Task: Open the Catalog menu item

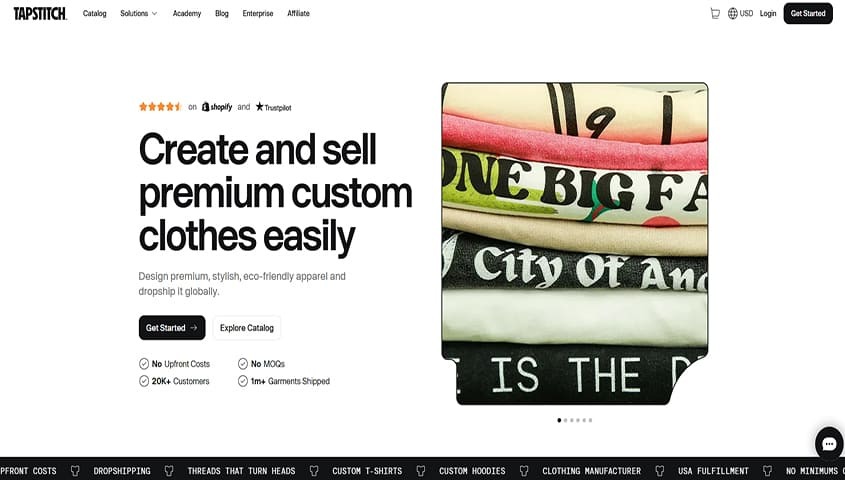Action: click(94, 13)
